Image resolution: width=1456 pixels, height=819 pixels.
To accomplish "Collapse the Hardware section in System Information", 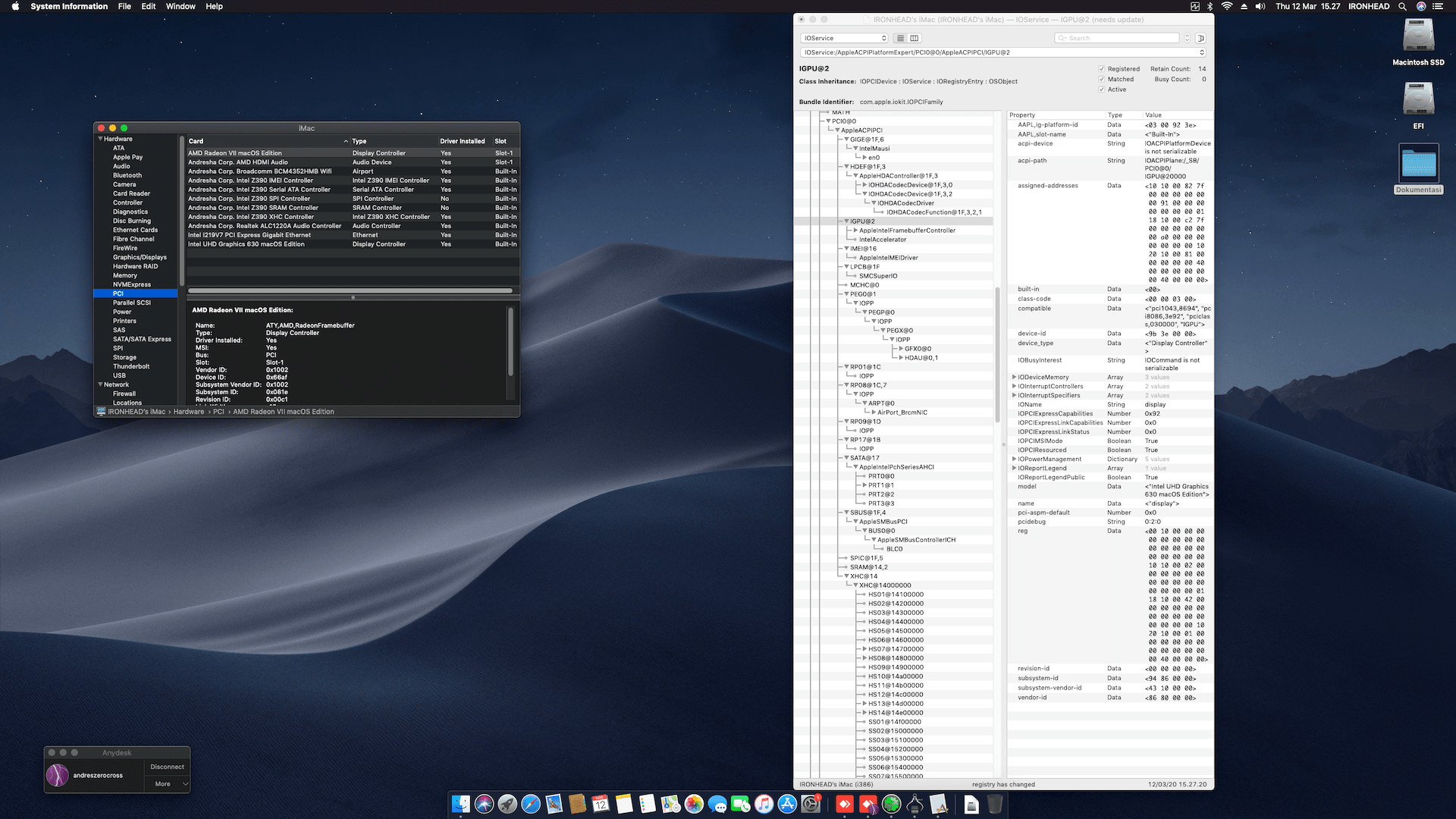I will click(100, 139).
